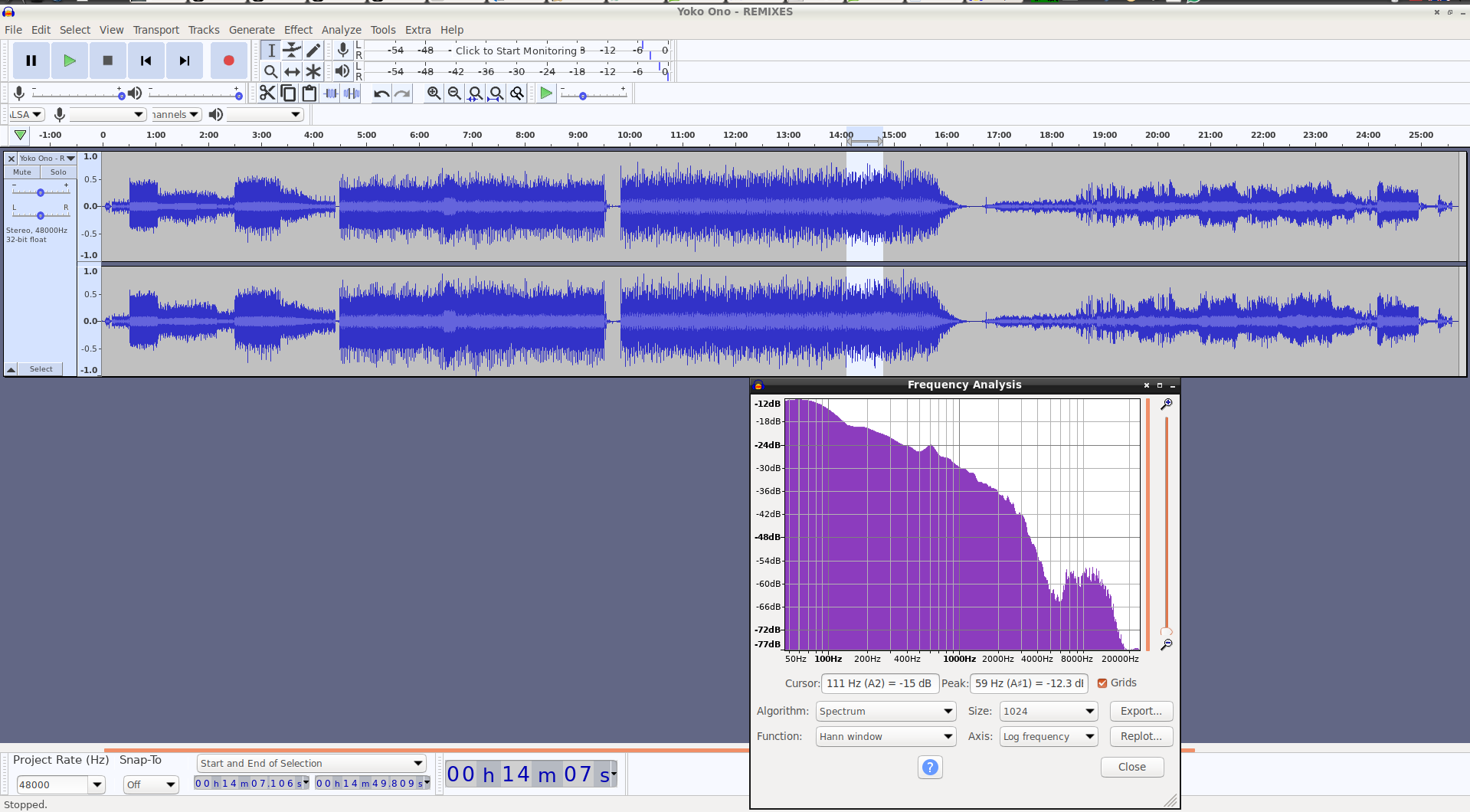Open Start and End of Selection dropdown
Screen dimensions: 1470x812
point(311,763)
